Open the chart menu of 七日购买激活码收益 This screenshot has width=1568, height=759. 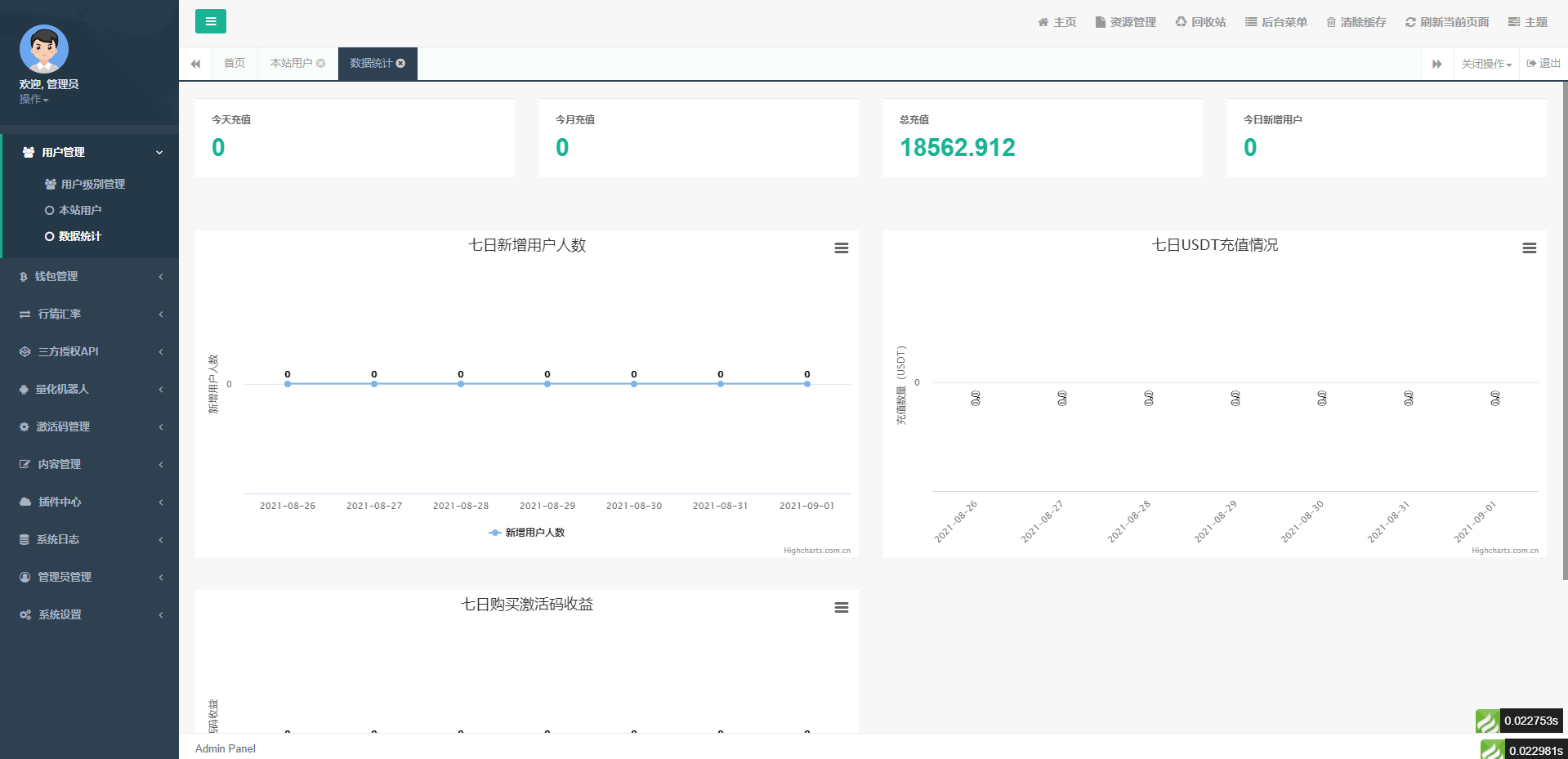click(x=841, y=608)
